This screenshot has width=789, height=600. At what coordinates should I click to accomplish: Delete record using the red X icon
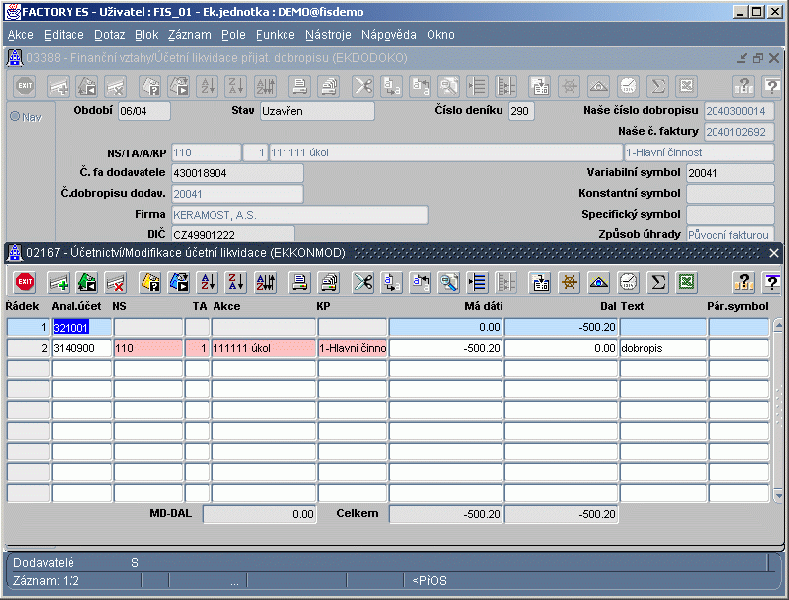coord(115,282)
